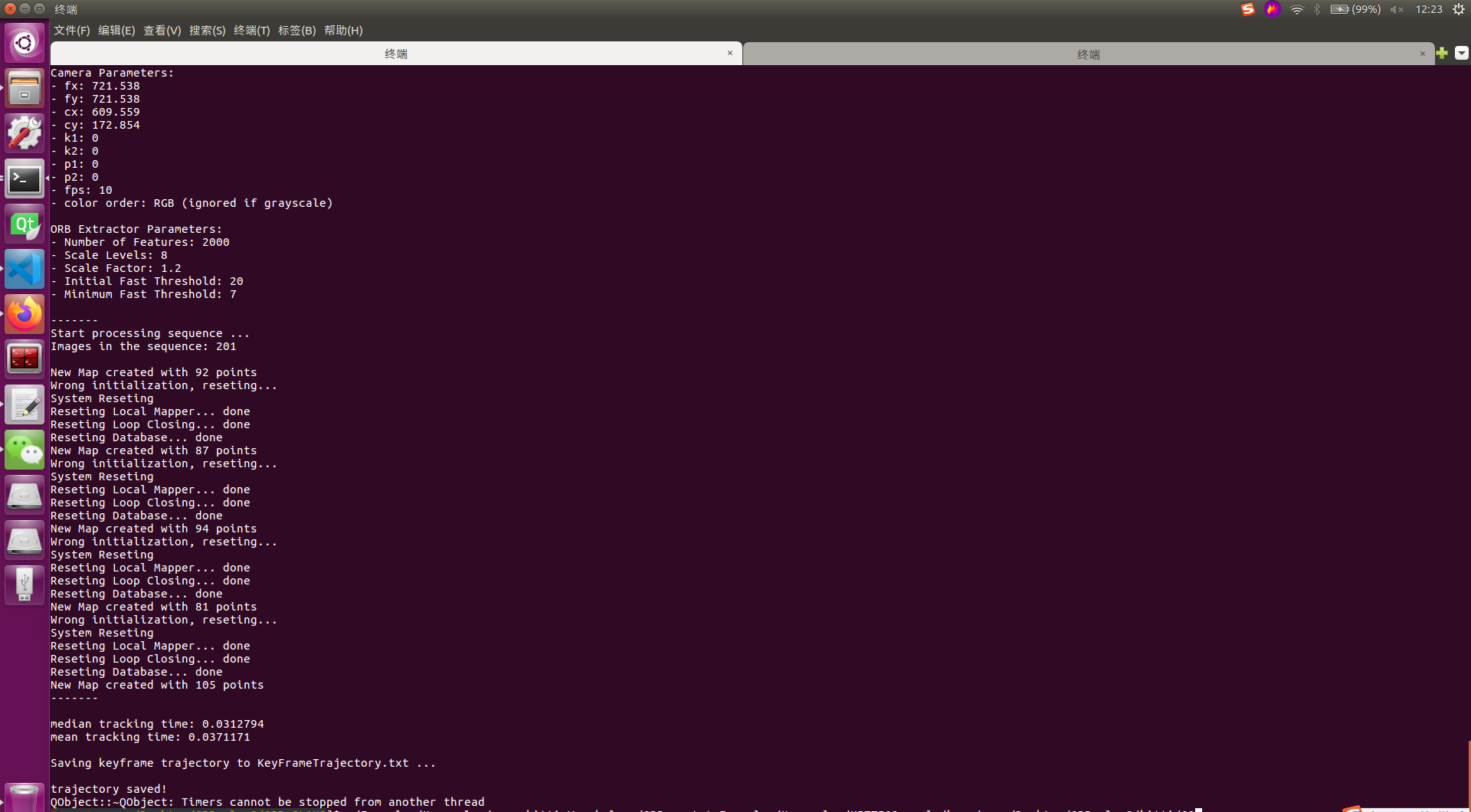Click 'ORB Extractor Parameters:' heading

tap(136, 229)
